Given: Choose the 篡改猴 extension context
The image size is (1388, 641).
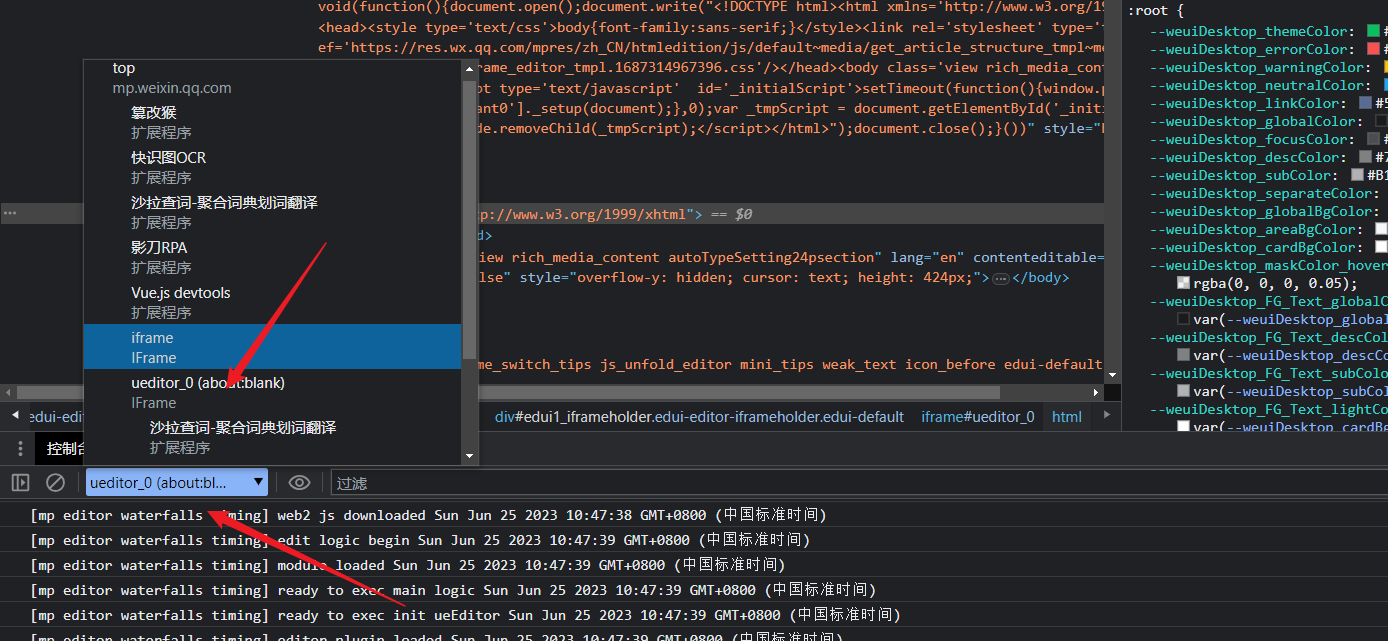Looking at the screenshot, I should (x=273, y=122).
